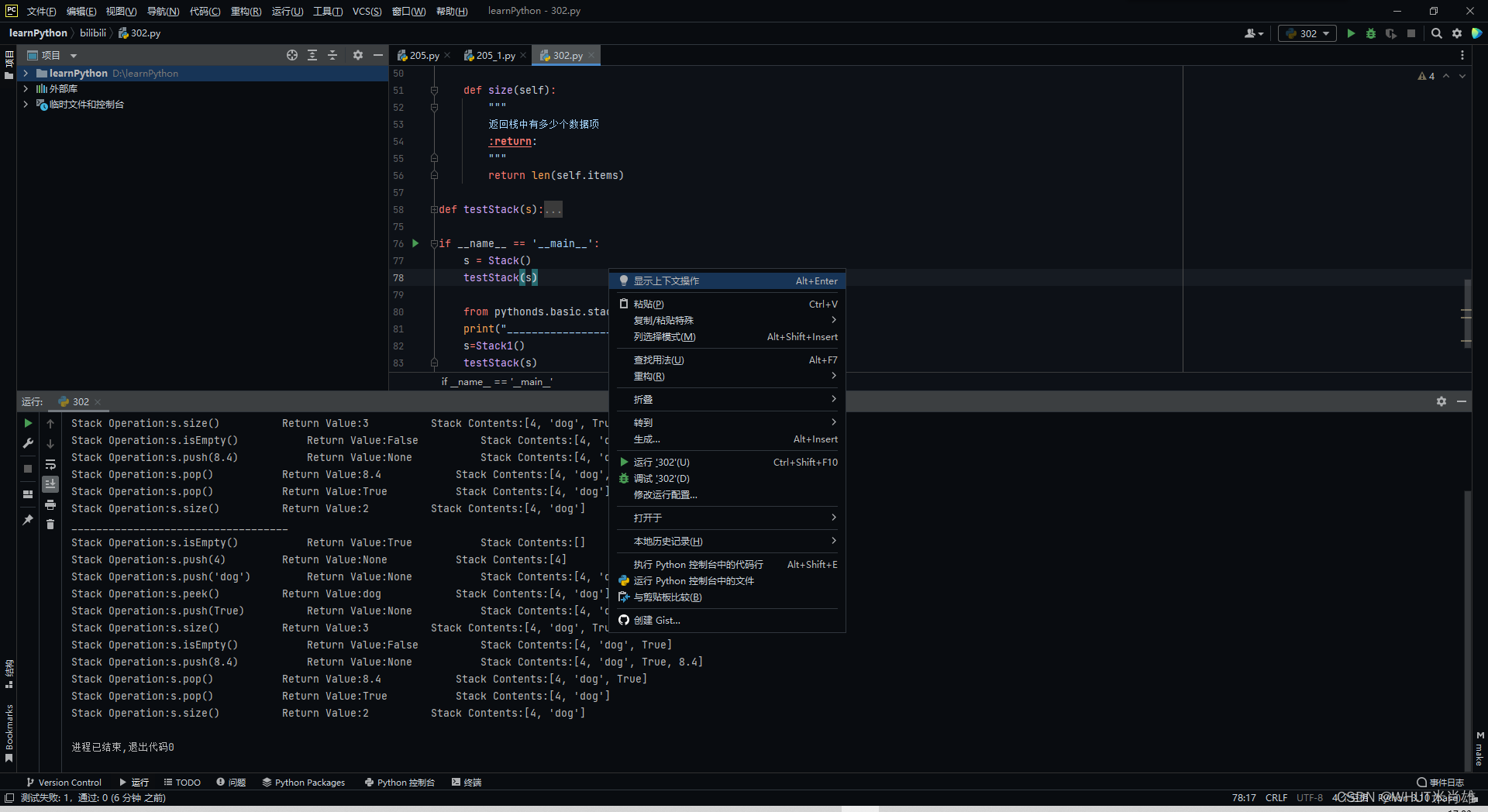Image resolution: width=1488 pixels, height=812 pixels.
Task: Toggle Scroll to End in console toolbar
Action: tap(50, 483)
